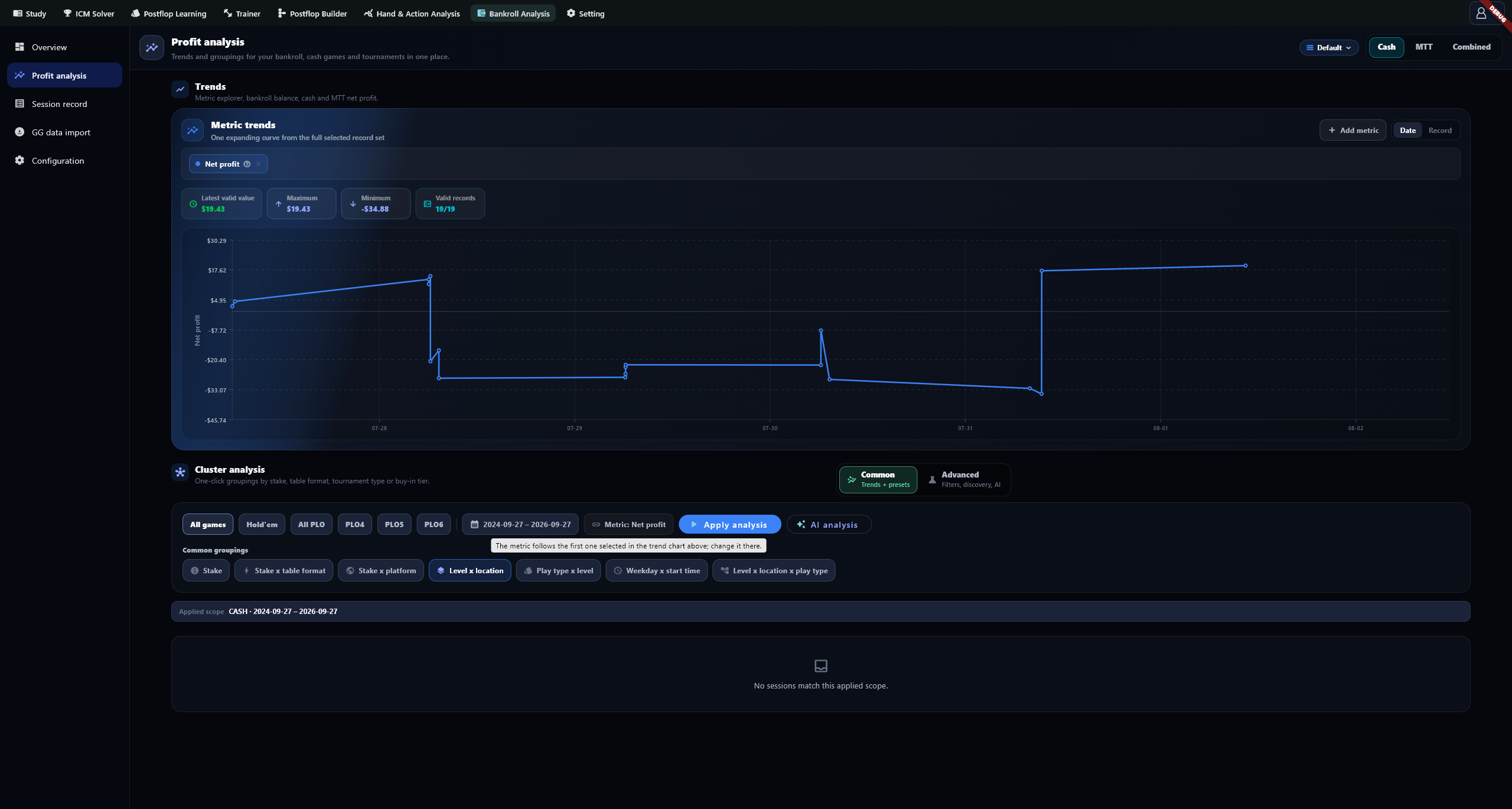Open the ICM Solver tab
Viewport: 1512px width, 809px height.
89,13
